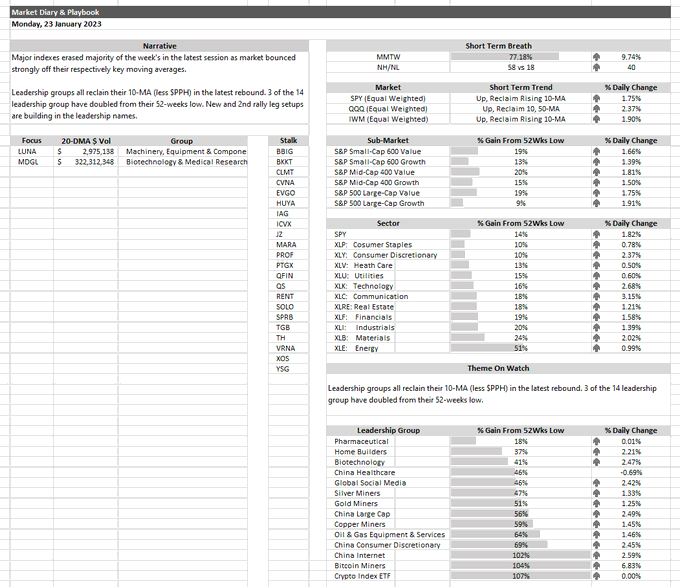Screen dimensions: 680x587
Task: Click the up arrow for Crypto Index ETF
Action: (x=596, y=576)
